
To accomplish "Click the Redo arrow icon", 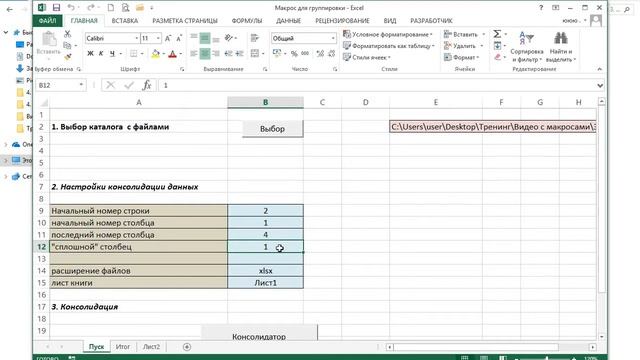I will (x=91, y=7).
